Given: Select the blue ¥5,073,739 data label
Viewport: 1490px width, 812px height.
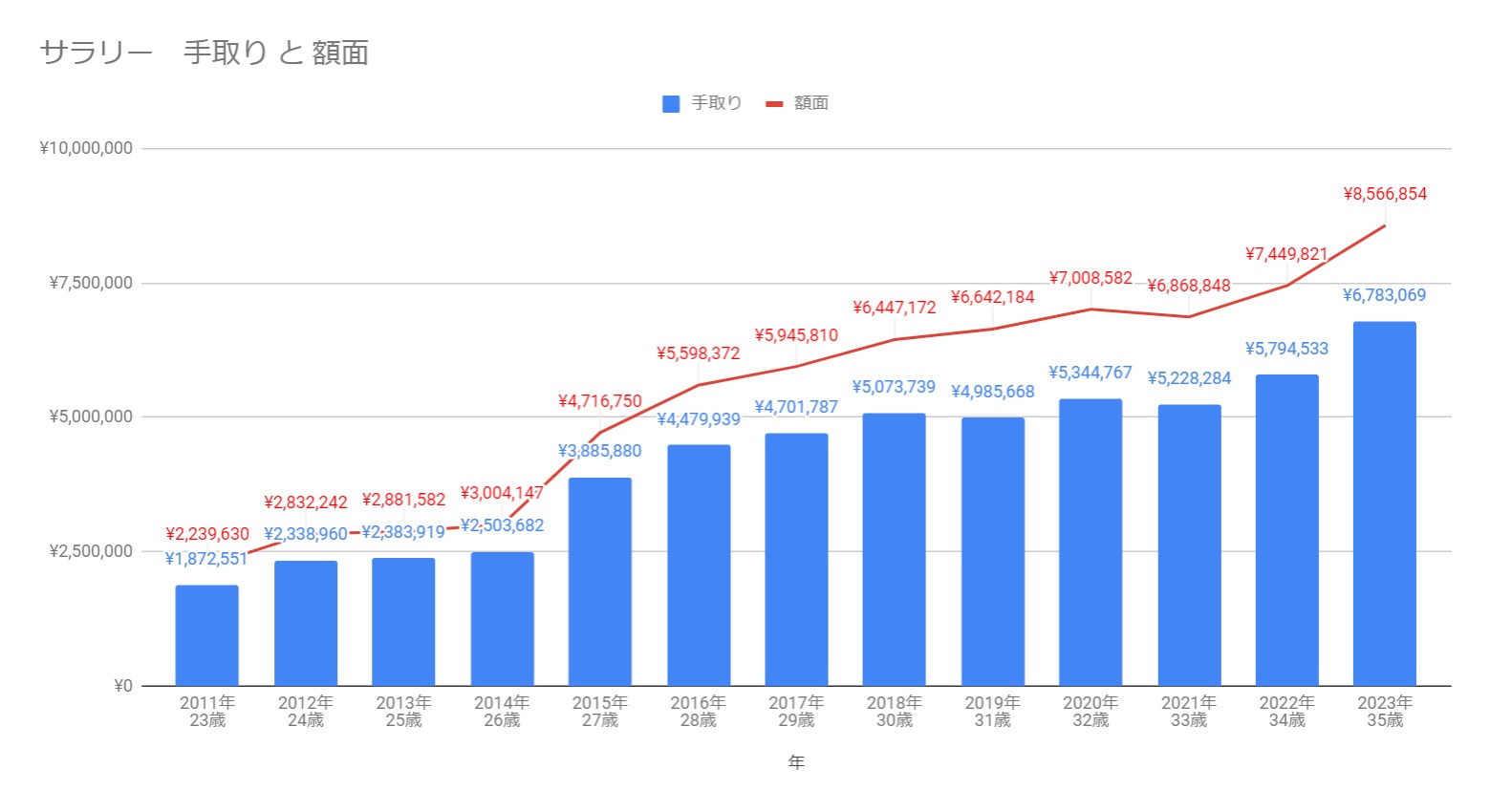Looking at the screenshot, I should point(895,387).
